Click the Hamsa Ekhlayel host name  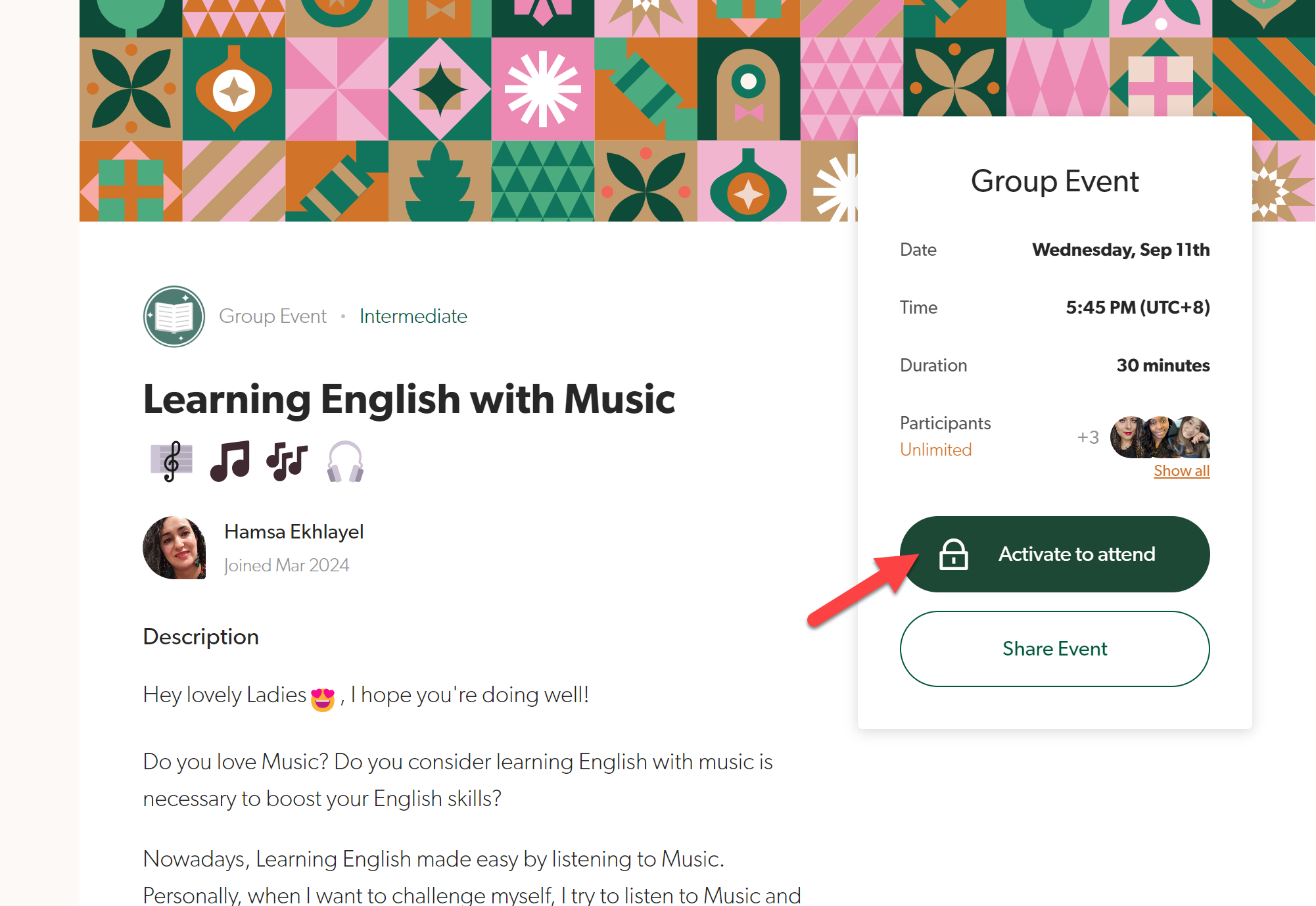294,532
